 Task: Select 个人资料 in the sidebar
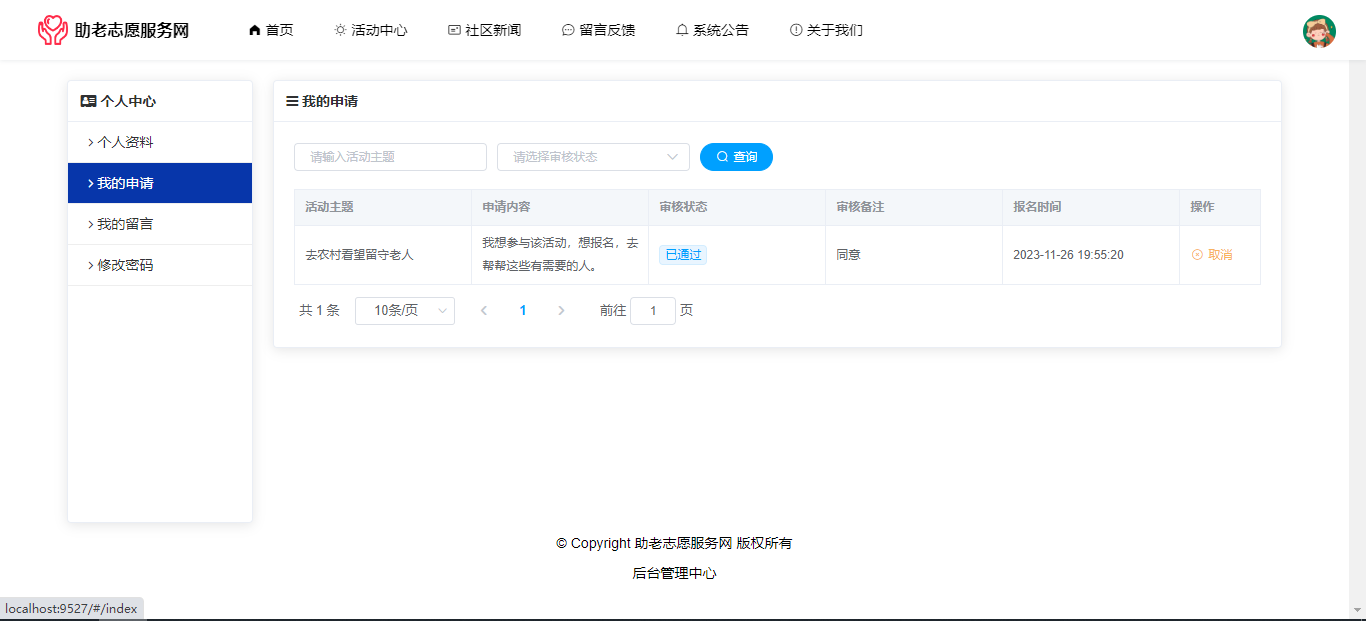coord(125,142)
